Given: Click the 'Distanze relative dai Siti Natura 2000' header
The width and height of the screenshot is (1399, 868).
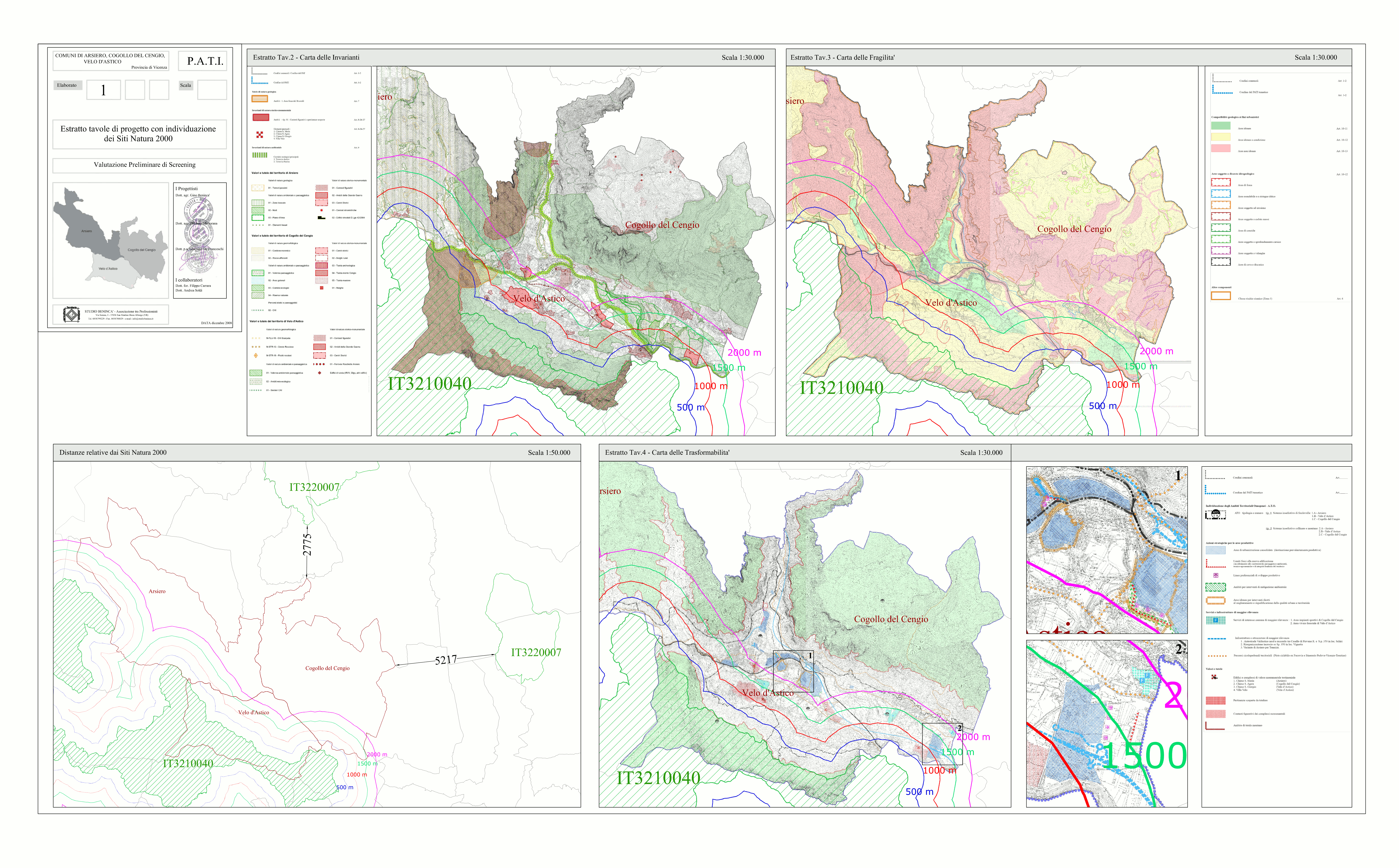Looking at the screenshot, I should coord(113,452).
